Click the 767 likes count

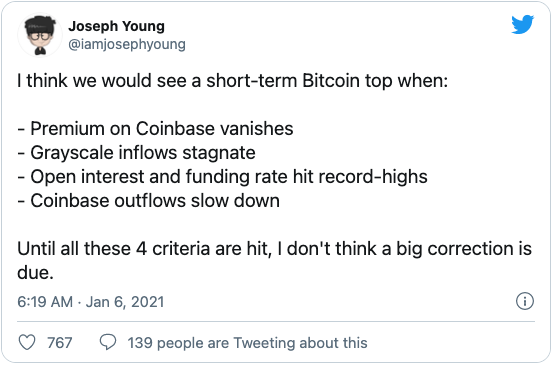click(x=60, y=343)
